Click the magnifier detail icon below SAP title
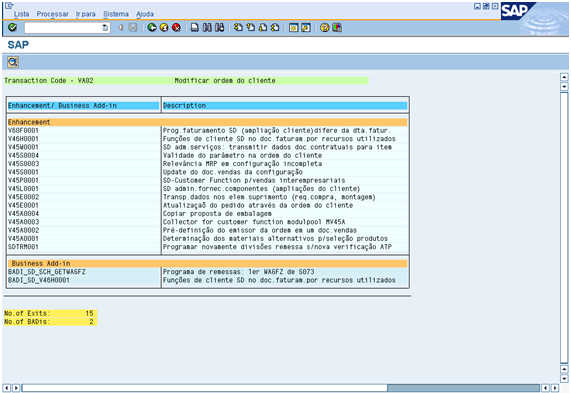Image resolution: width=571 pixels, height=393 pixels. coord(13,62)
